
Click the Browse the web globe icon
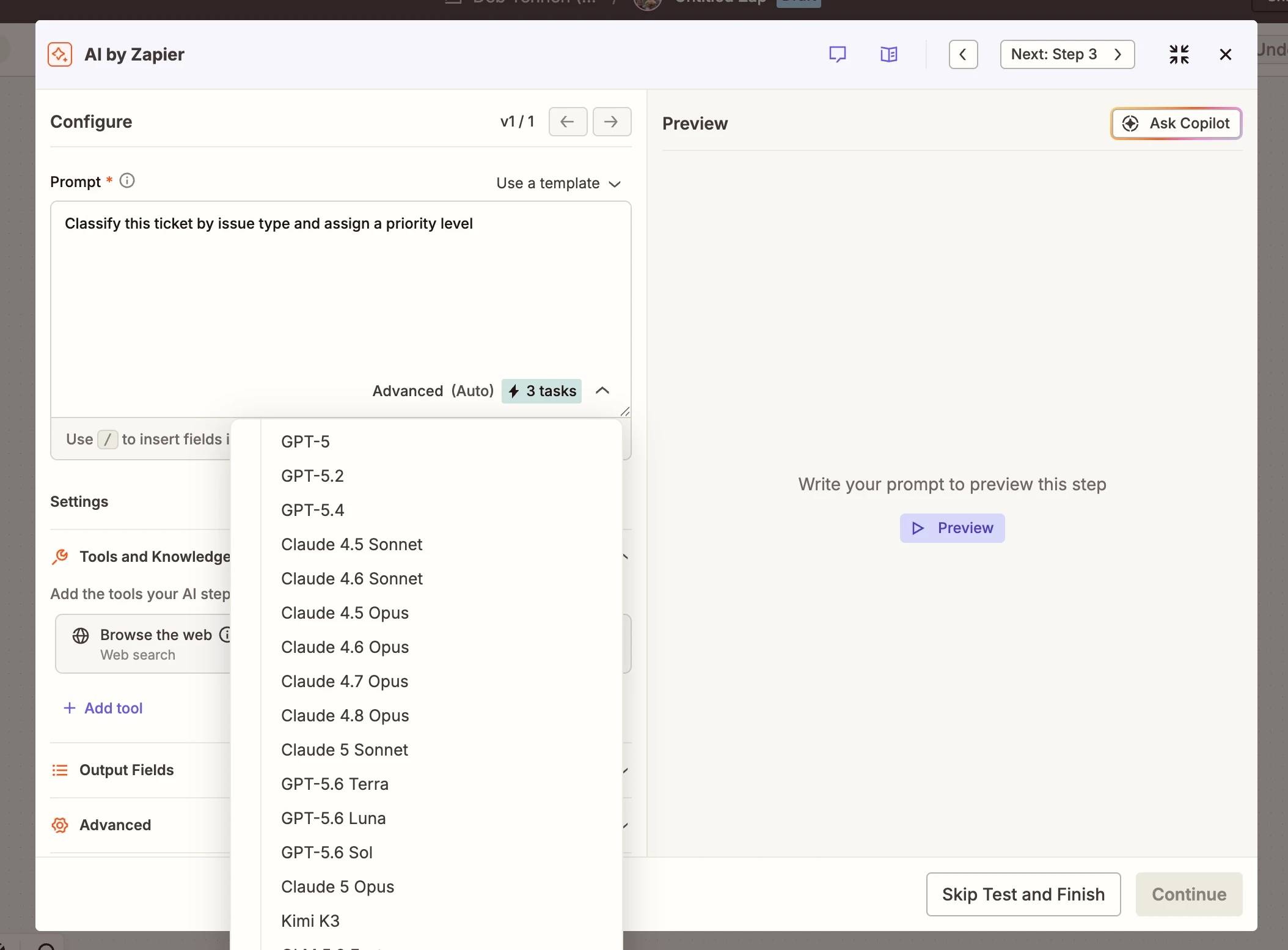click(81, 636)
